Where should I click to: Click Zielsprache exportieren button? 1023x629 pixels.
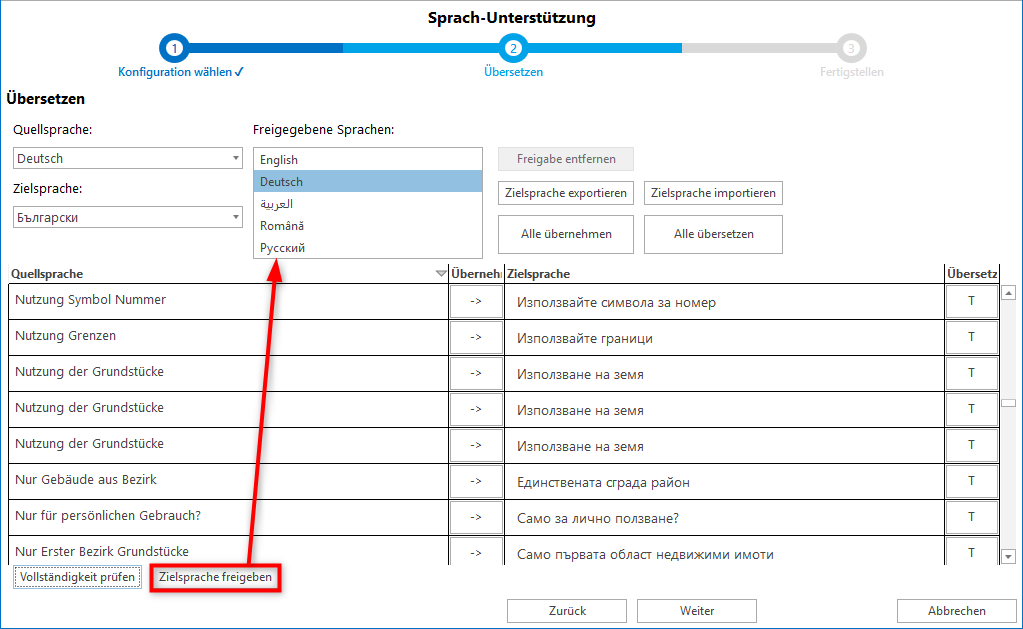click(x=566, y=193)
